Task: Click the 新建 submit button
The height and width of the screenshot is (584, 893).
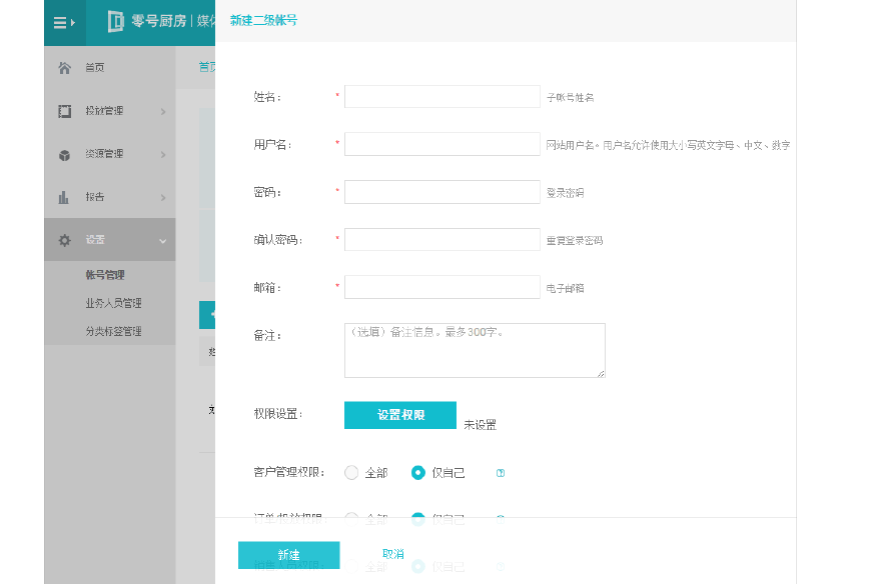Action: [289, 555]
